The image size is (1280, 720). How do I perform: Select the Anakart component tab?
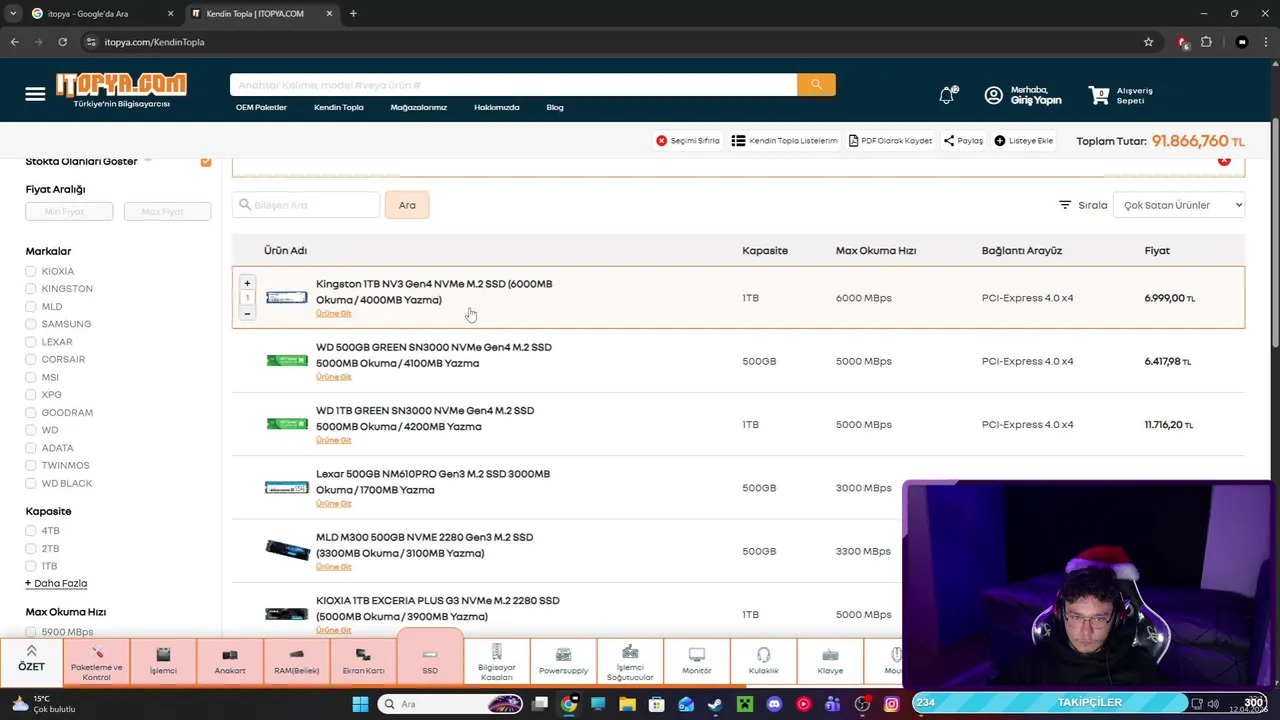coord(230,663)
